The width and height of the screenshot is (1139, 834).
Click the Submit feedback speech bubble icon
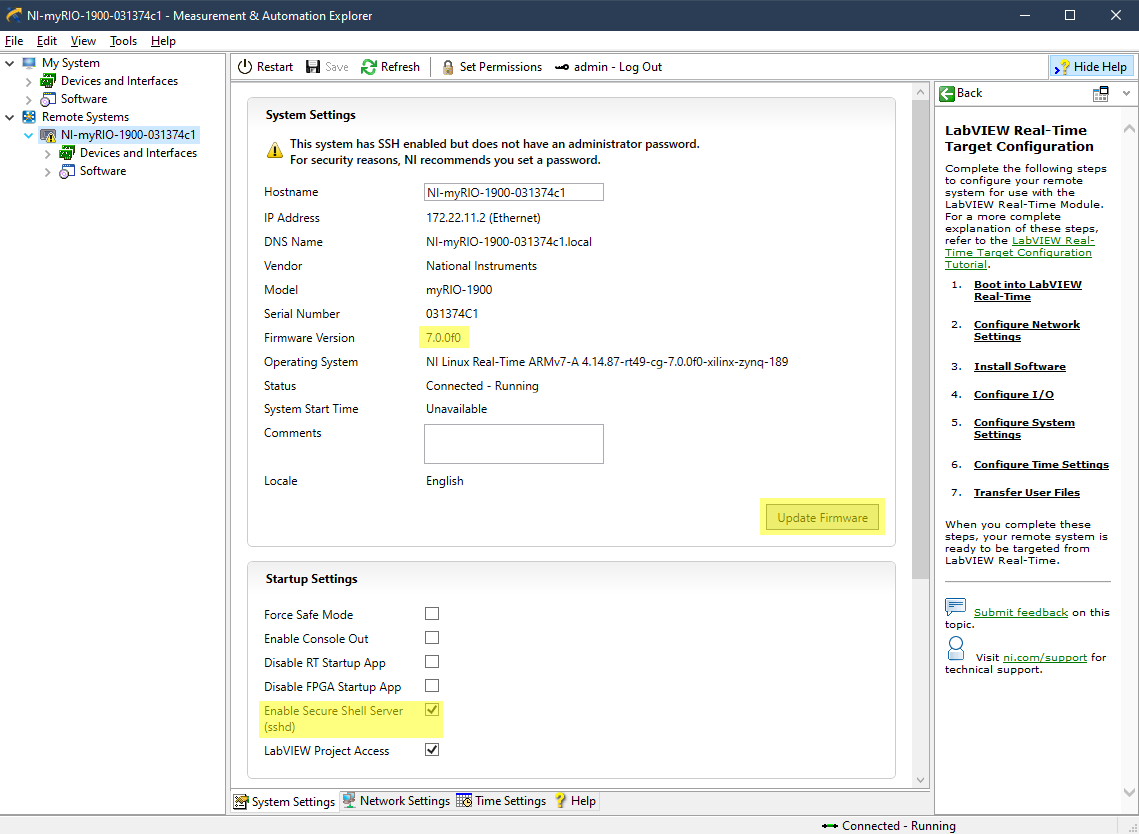(x=955, y=607)
